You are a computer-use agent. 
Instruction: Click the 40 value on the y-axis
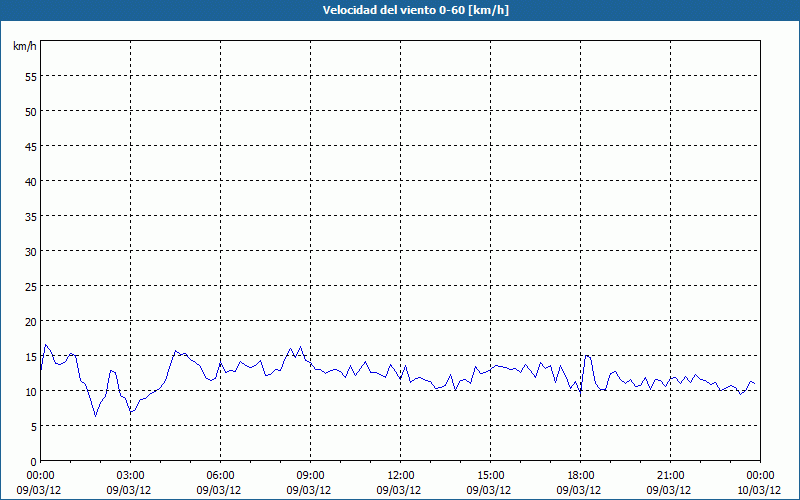[x=31, y=182]
